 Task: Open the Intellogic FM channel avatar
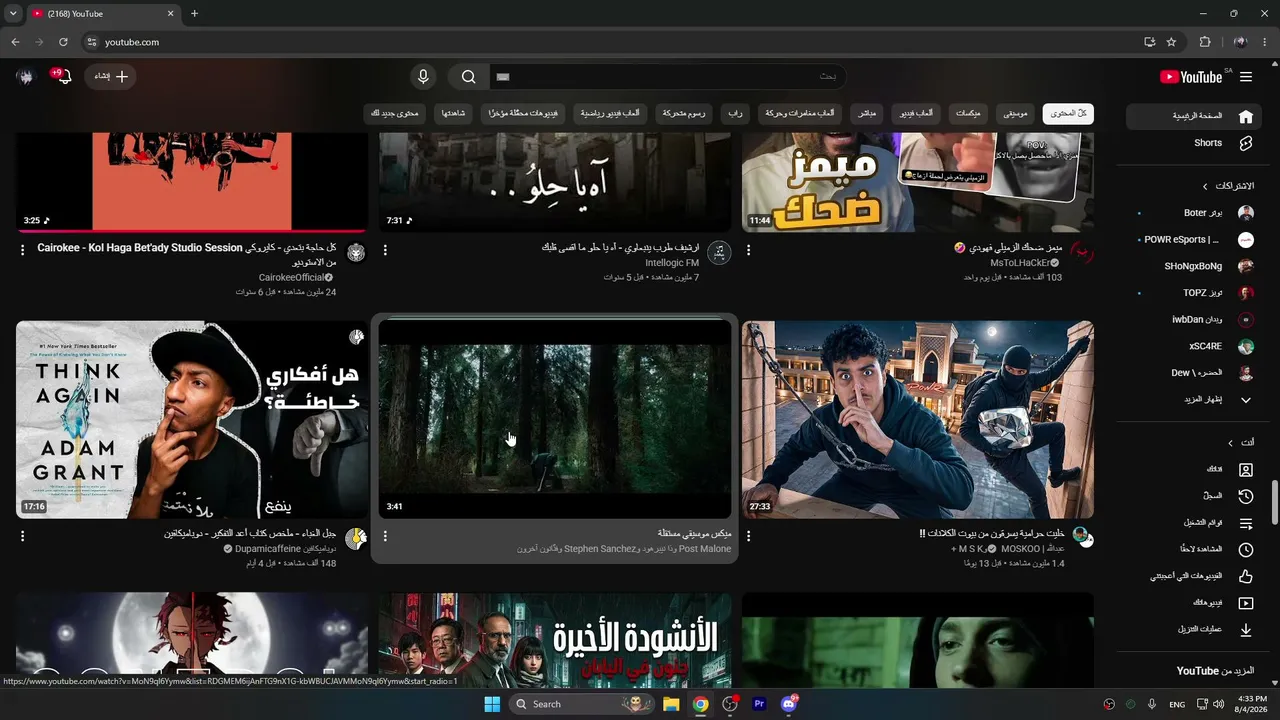tap(719, 252)
